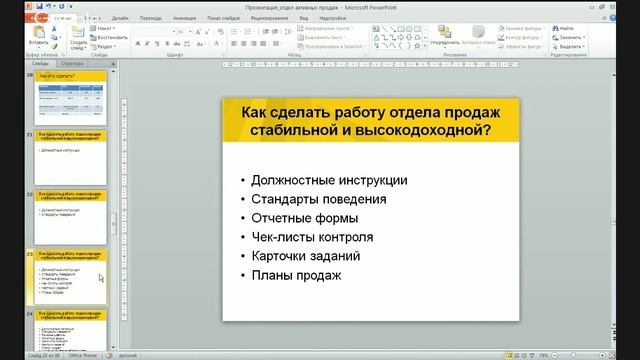Redo or repeat the last action

click(x=62, y=7)
